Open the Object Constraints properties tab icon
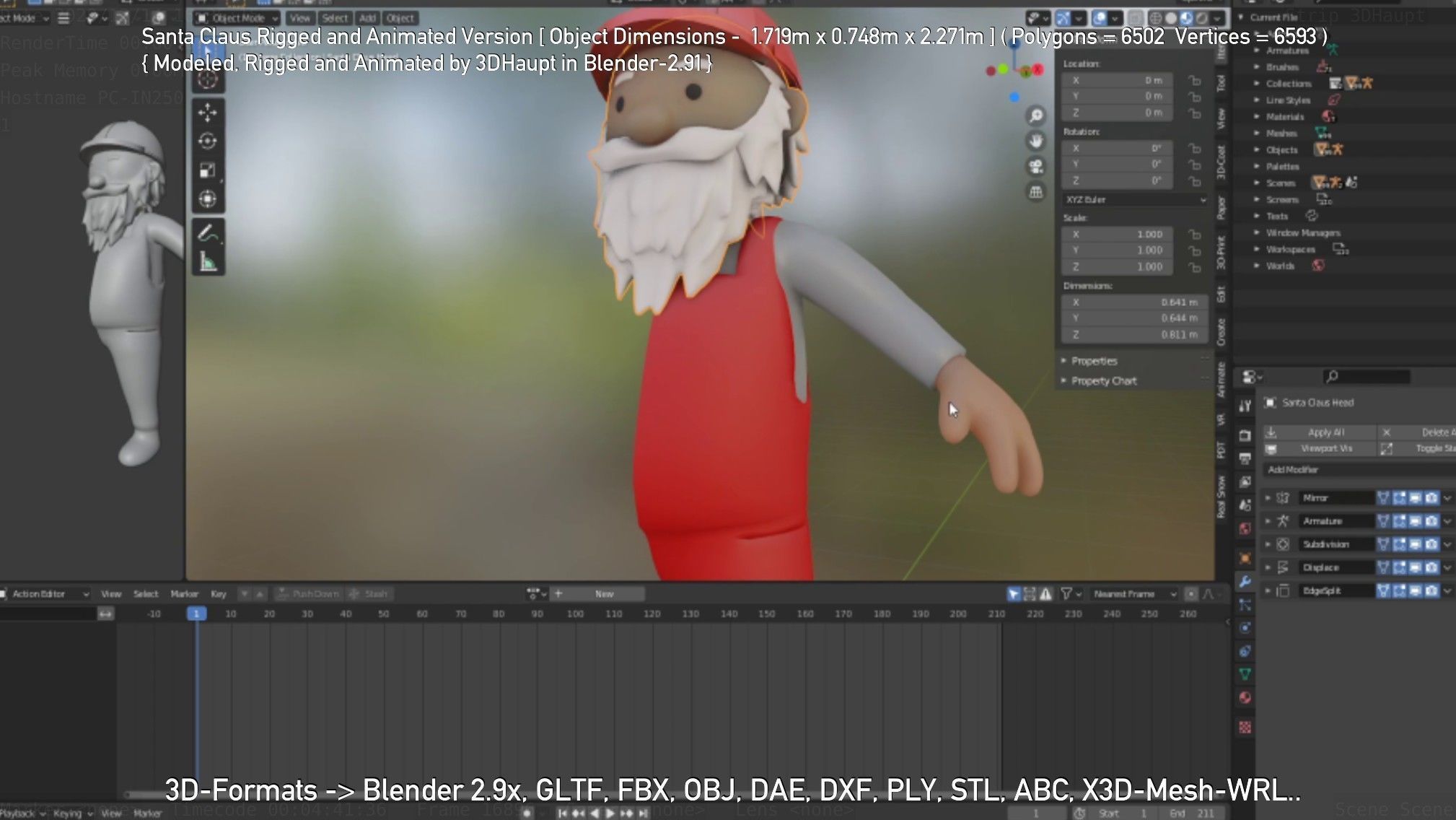This screenshot has height=820, width=1456. coord(1245,651)
